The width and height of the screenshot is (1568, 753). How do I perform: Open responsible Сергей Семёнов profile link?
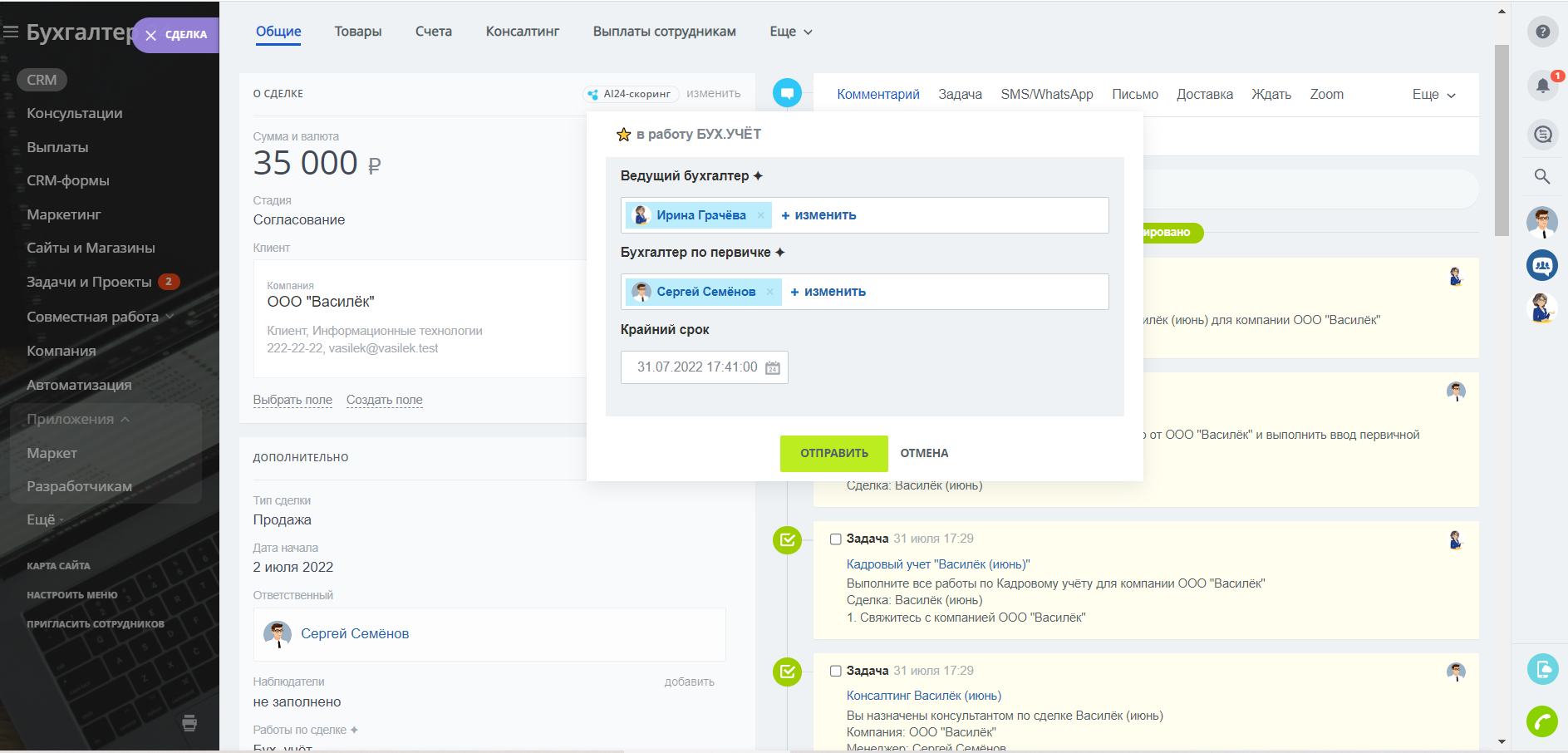[355, 634]
